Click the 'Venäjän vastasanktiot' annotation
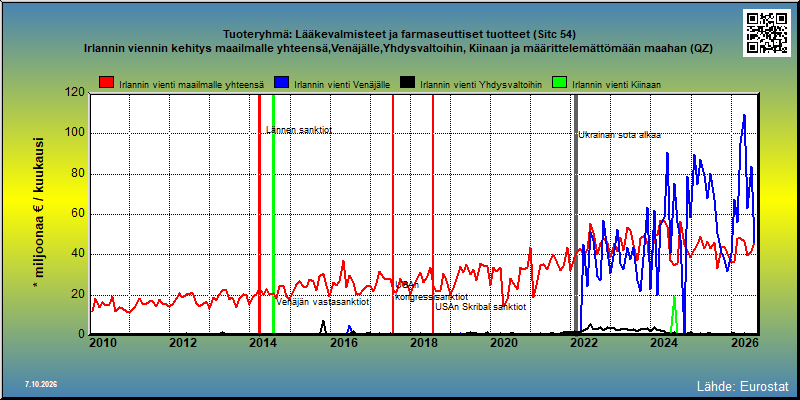Viewport: 800px width, 400px height. [x=322, y=302]
